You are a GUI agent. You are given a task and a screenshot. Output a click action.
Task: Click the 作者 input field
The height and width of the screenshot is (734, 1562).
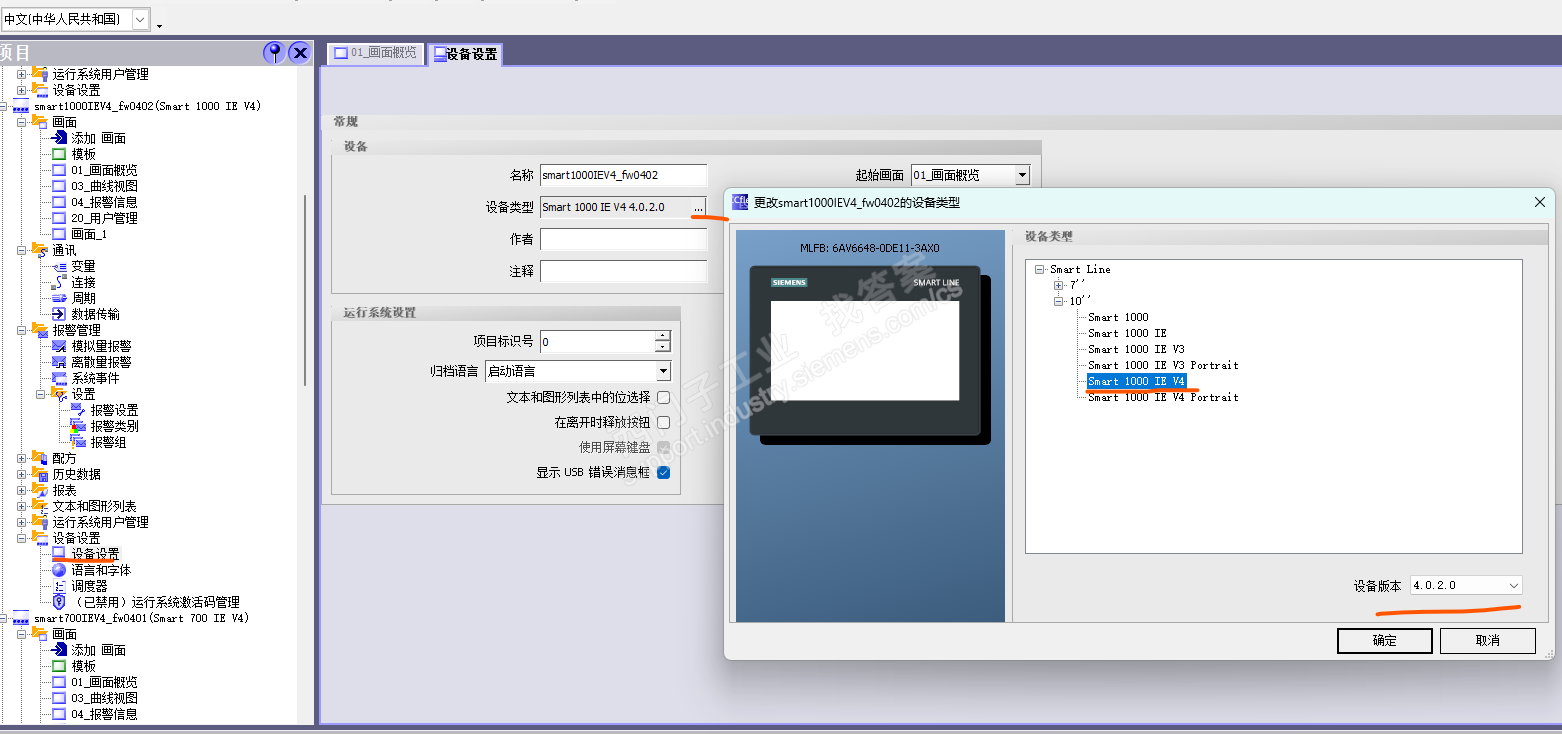(x=623, y=239)
